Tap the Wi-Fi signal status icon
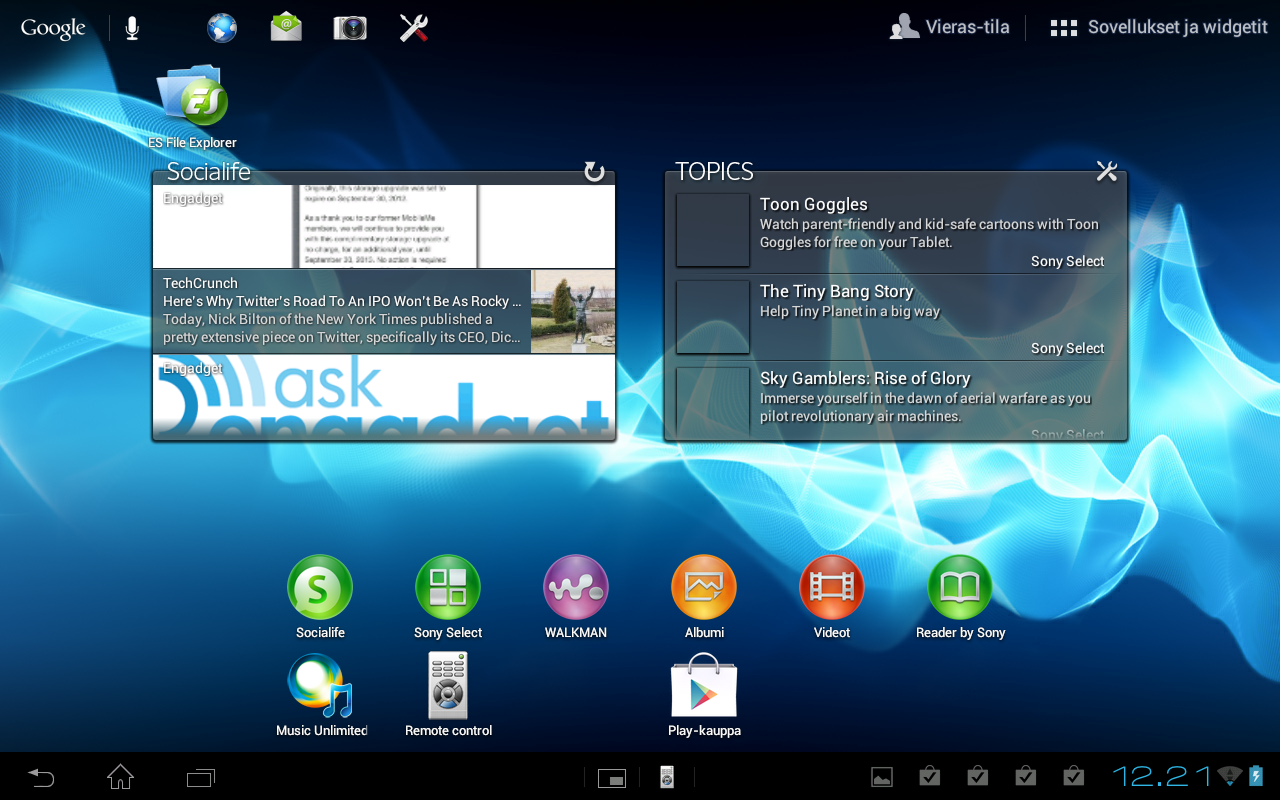1280x800 pixels. tap(1230, 776)
